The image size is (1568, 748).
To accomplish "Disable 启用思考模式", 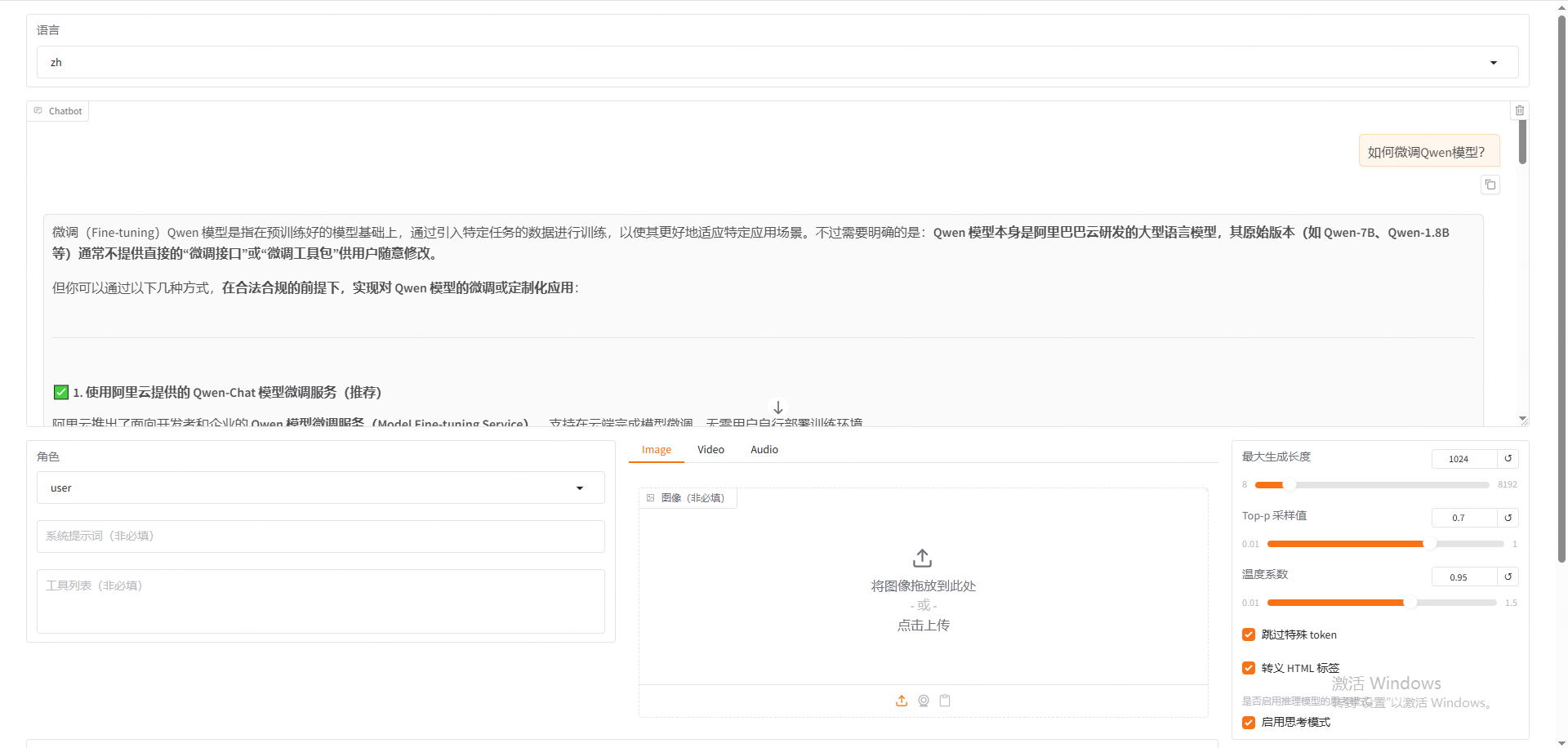I will [x=1249, y=722].
